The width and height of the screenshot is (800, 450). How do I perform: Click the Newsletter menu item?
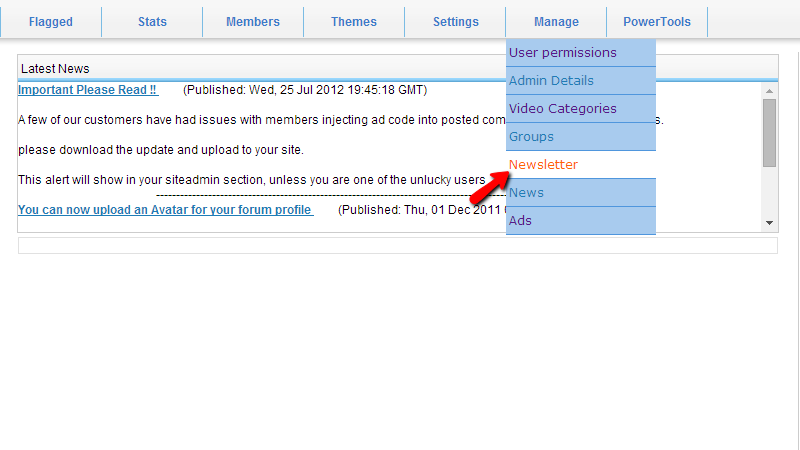581,165
